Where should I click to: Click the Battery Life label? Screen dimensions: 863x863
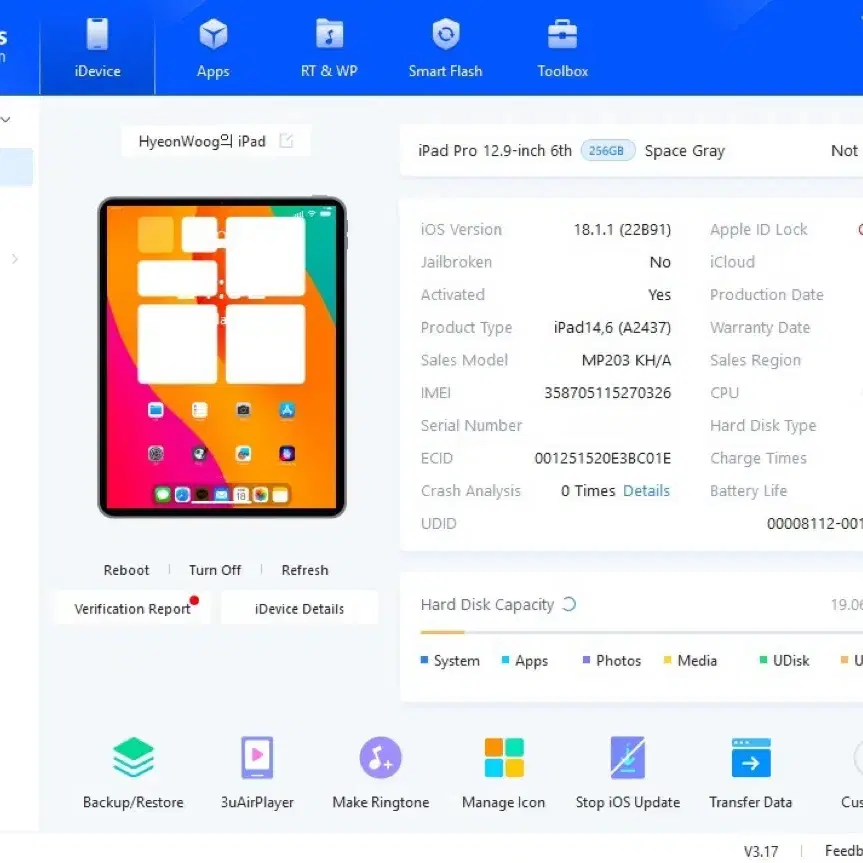749,491
